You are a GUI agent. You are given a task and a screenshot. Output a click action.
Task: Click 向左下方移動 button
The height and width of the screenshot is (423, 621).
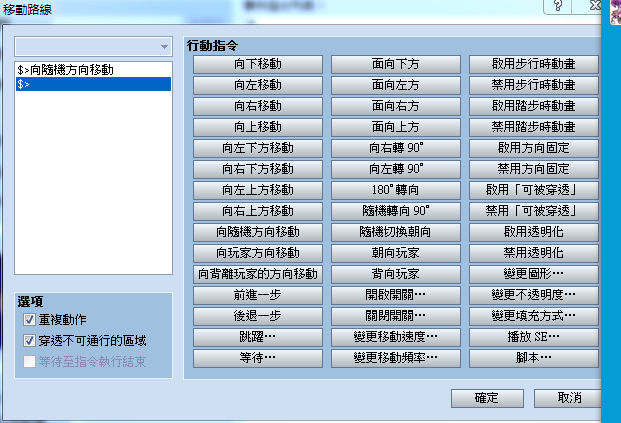[x=258, y=148]
